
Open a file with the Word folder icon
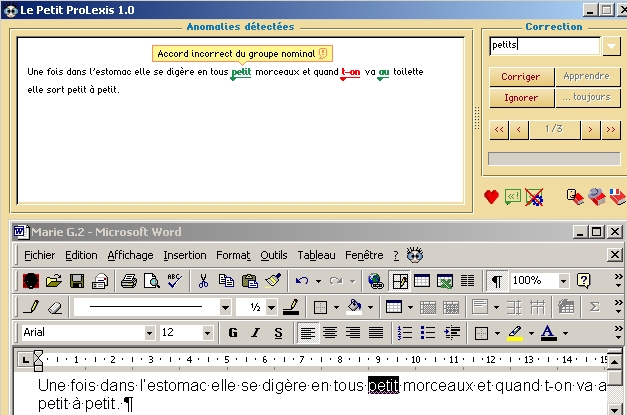(x=54, y=281)
